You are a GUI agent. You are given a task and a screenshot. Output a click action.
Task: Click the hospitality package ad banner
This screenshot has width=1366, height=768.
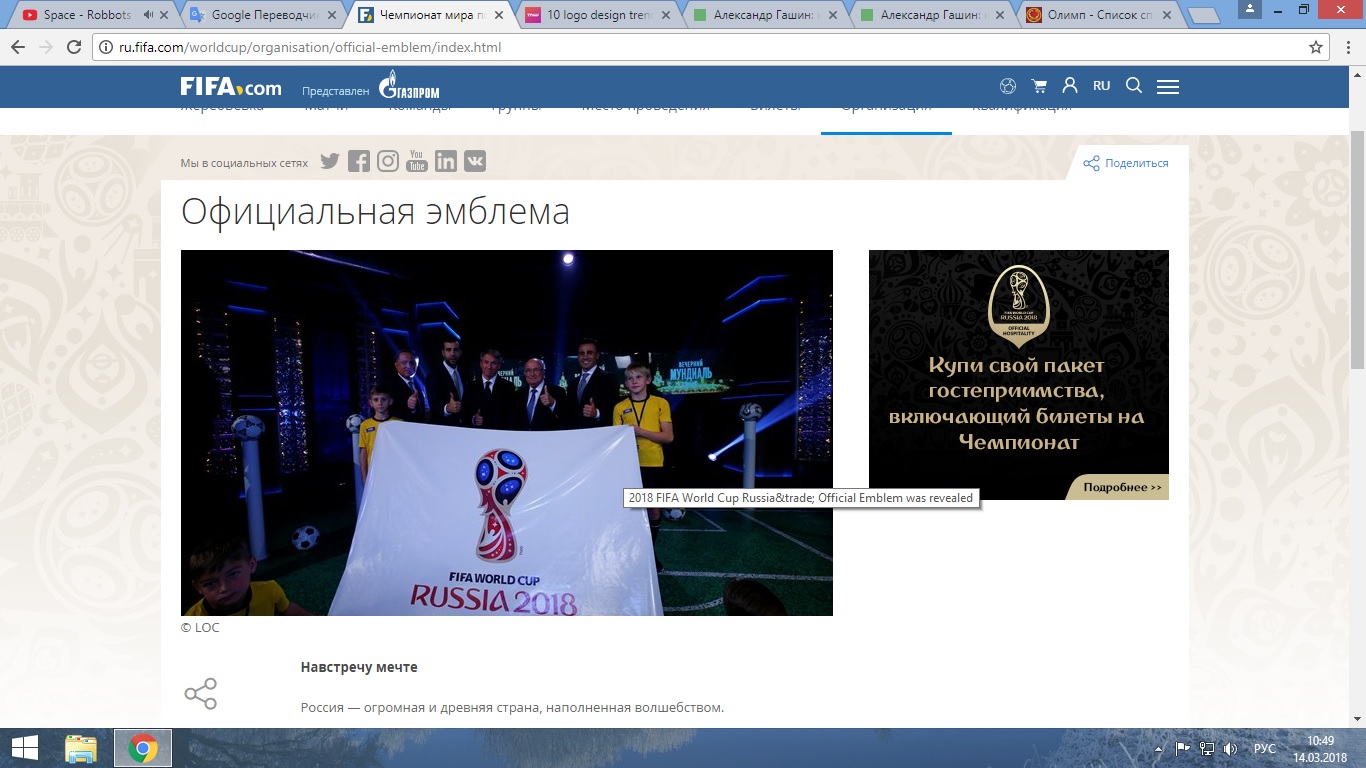(x=1019, y=375)
